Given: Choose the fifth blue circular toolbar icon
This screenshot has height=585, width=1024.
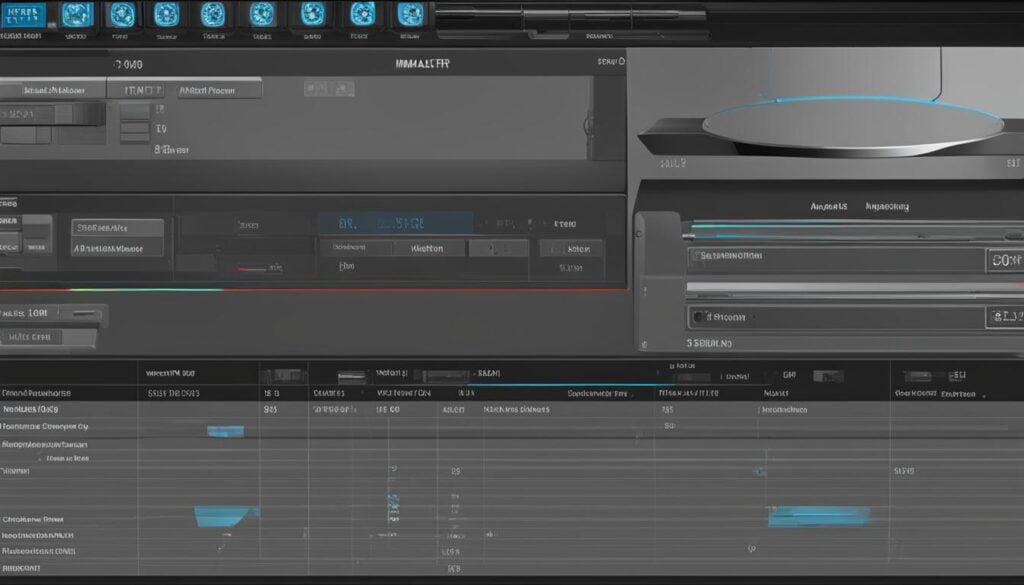Looking at the screenshot, I should click(x=213, y=14).
